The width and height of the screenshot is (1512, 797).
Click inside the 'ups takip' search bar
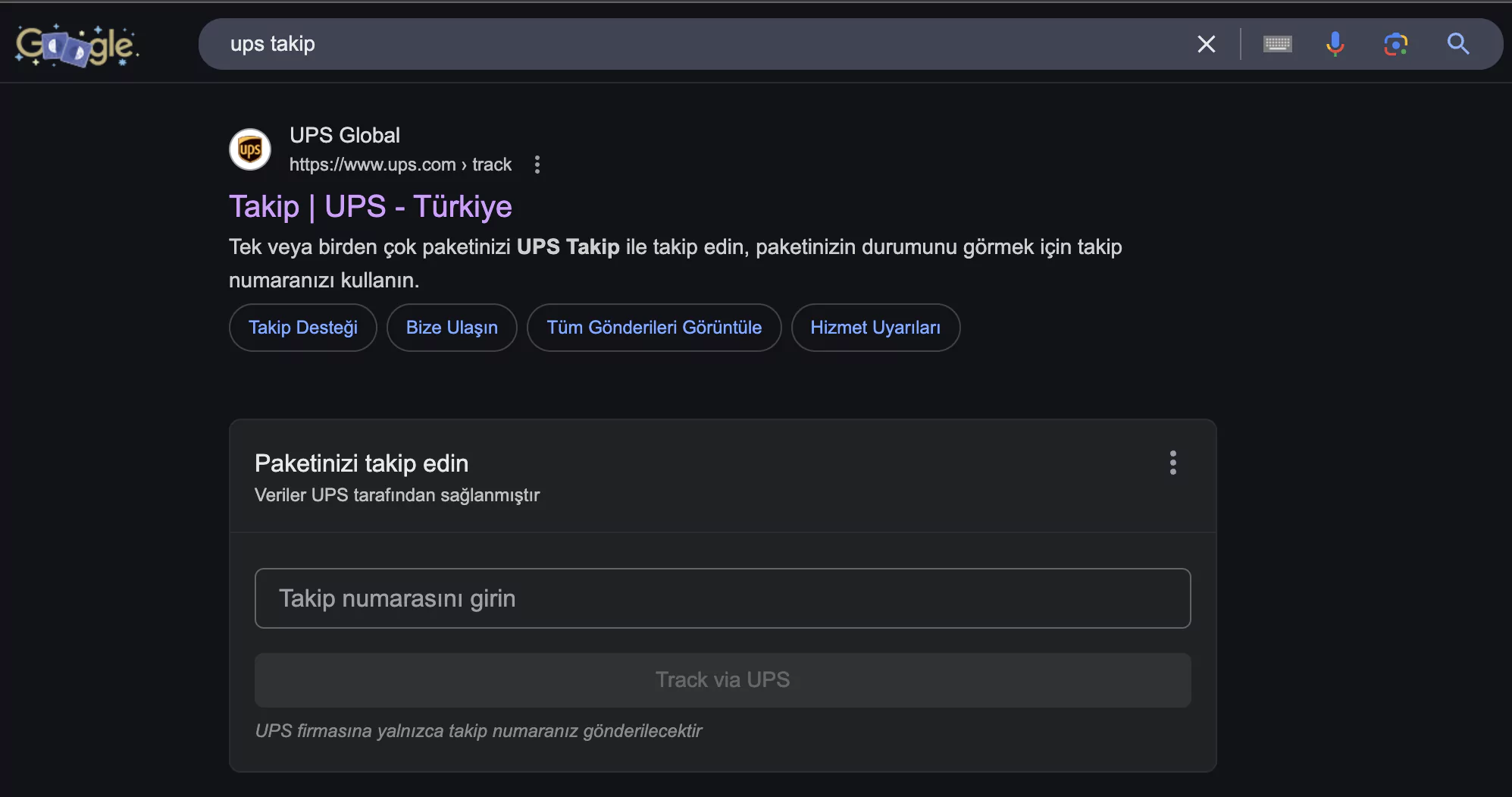tap(531, 44)
